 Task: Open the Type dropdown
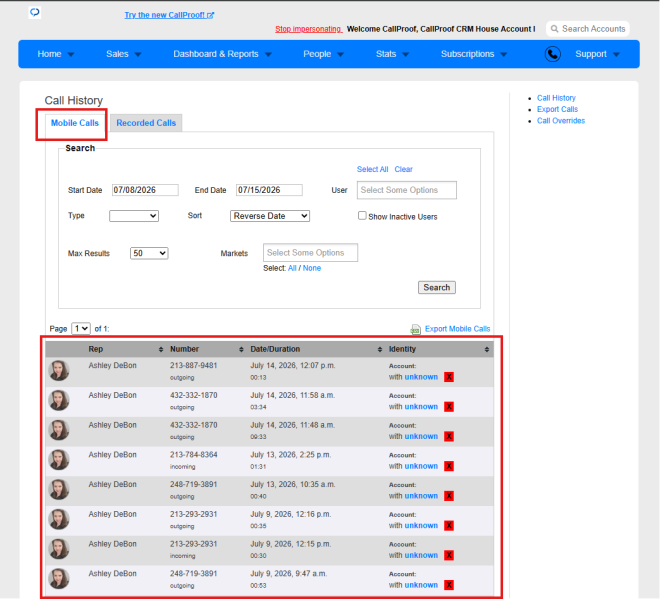(134, 216)
